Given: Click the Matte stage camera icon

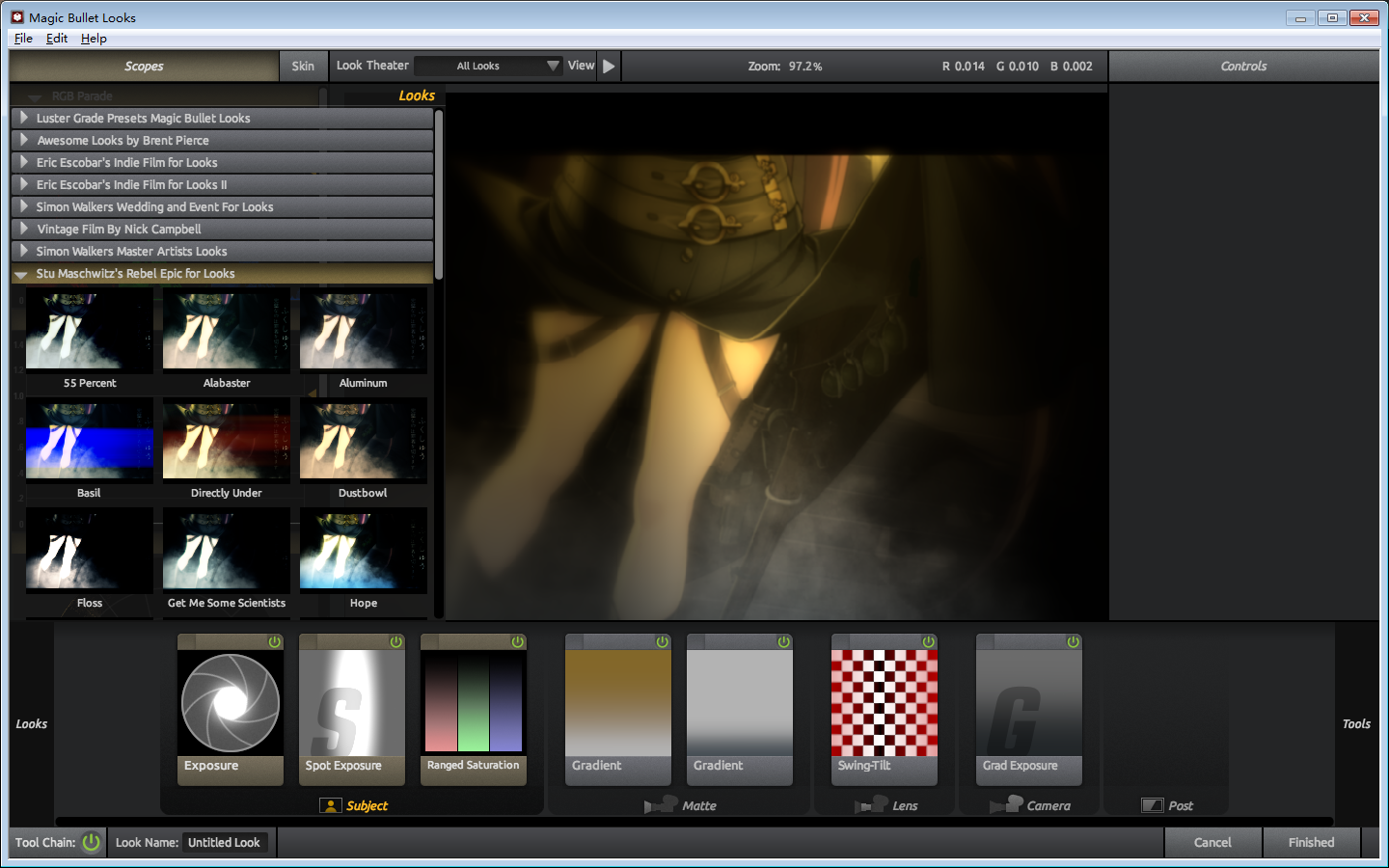Looking at the screenshot, I should 661,804.
